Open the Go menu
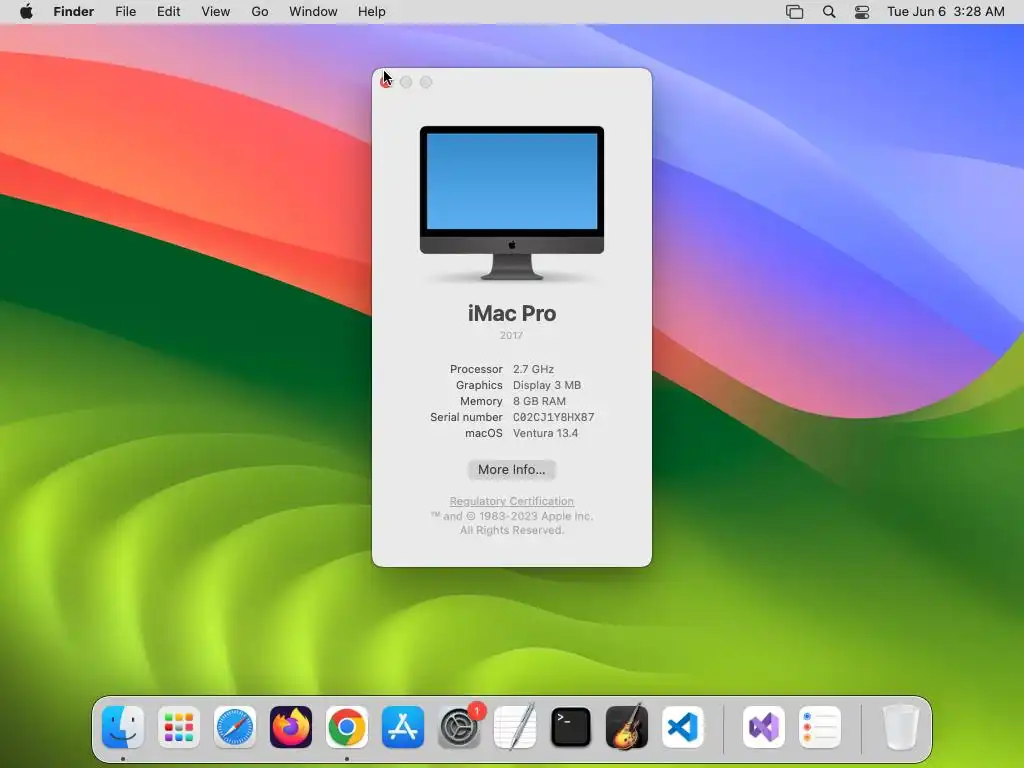Viewport: 1024px width, 768px height. click(260, 12)
